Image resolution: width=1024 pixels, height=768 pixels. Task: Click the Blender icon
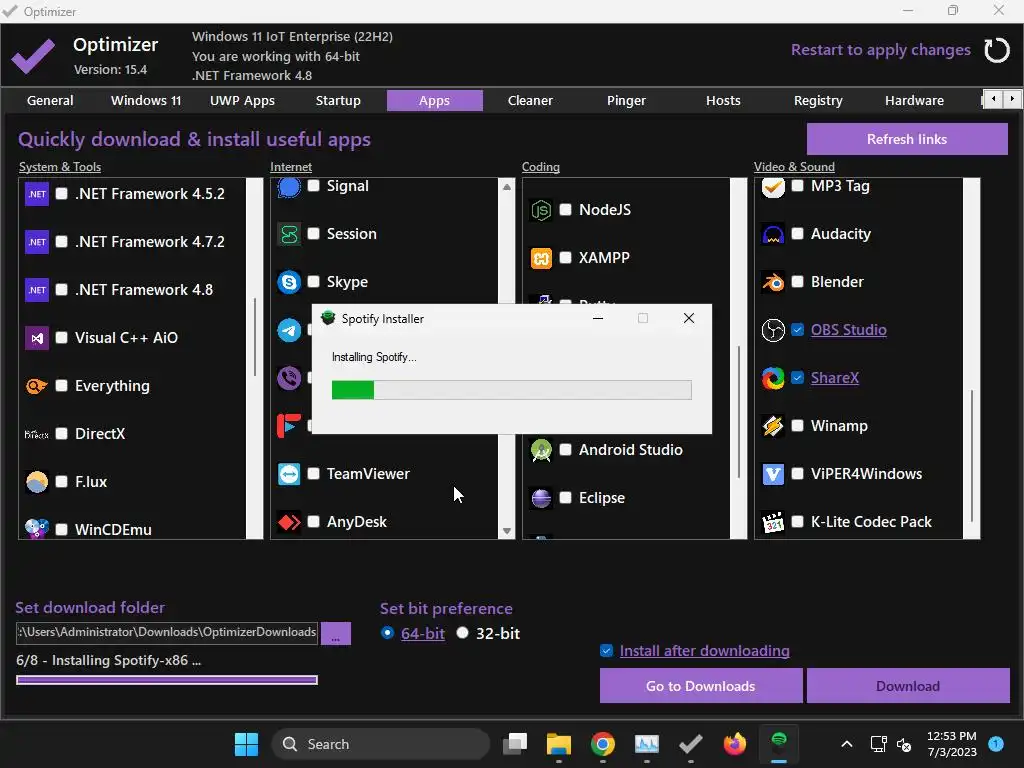[773, 282]
